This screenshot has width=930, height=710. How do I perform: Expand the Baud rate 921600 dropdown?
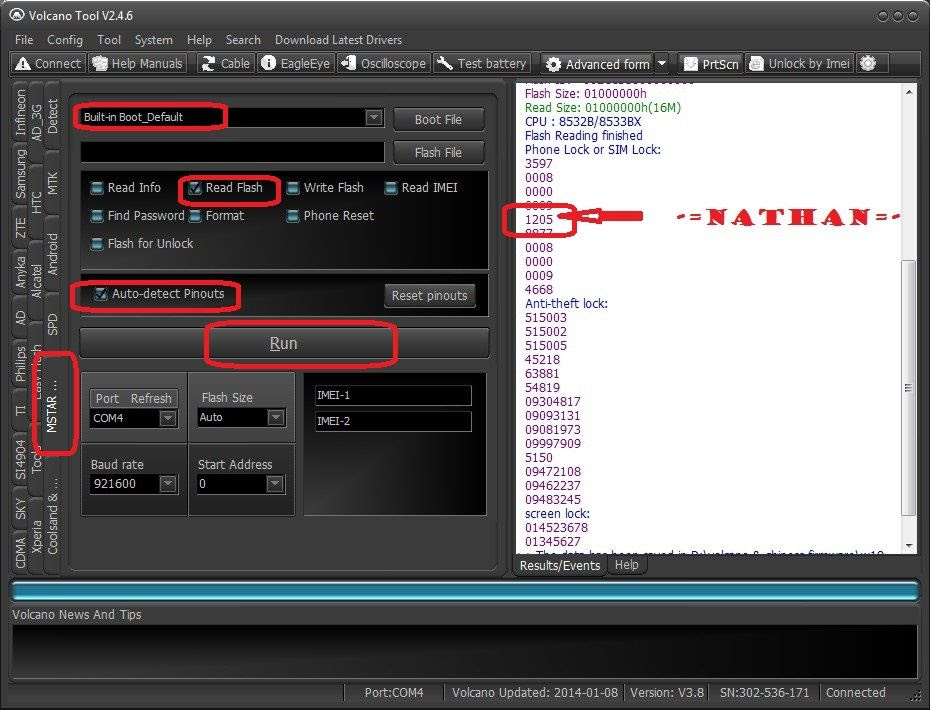click(x=168, y=484)
